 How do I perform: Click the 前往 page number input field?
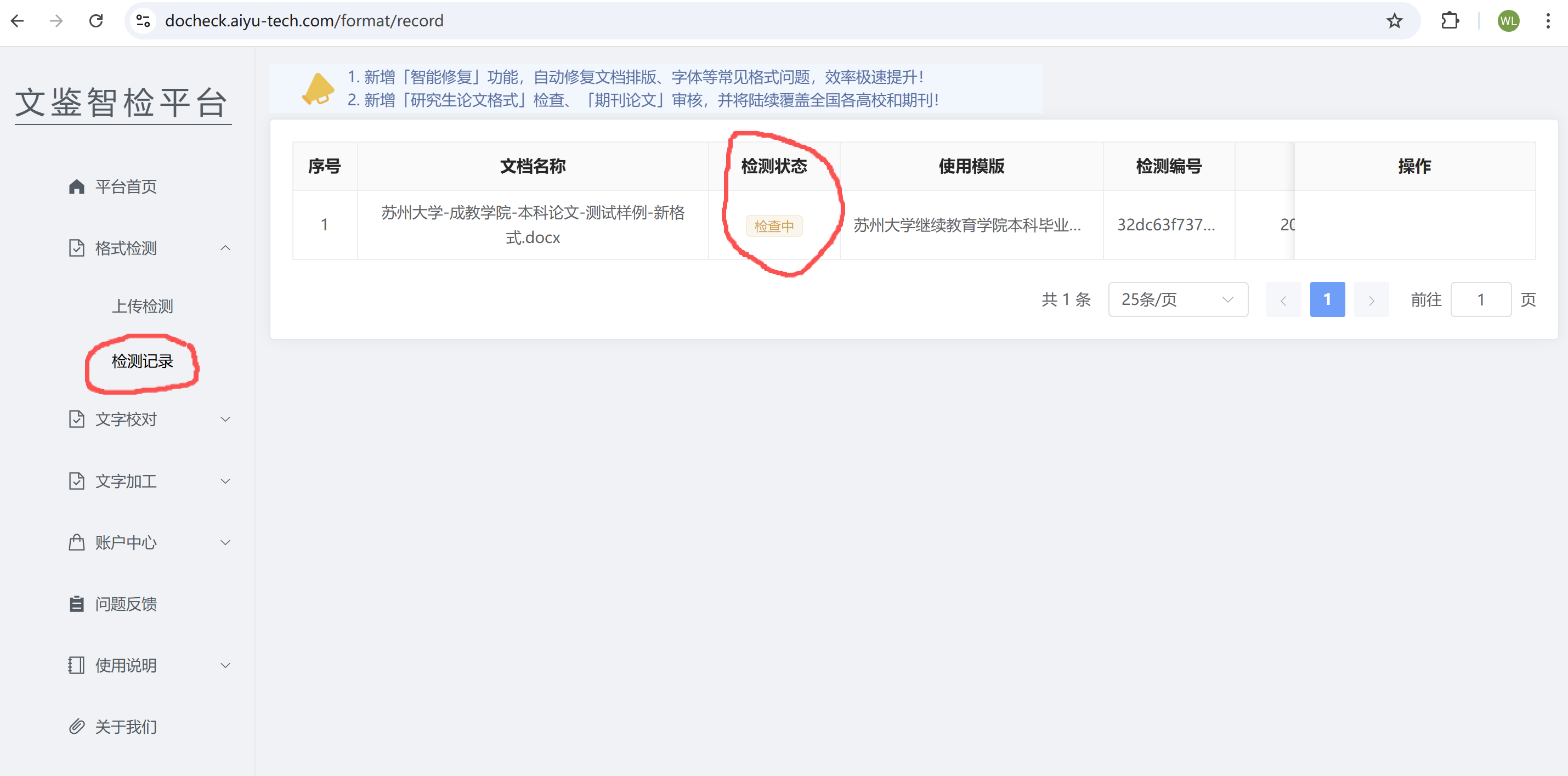1480,299
